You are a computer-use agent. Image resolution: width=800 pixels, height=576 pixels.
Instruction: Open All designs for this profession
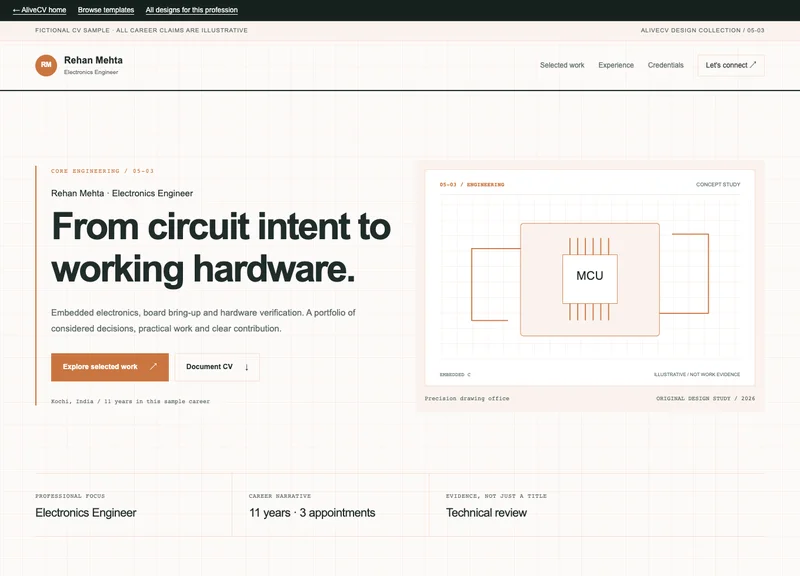pyautogui.click(x=191, y=10)
